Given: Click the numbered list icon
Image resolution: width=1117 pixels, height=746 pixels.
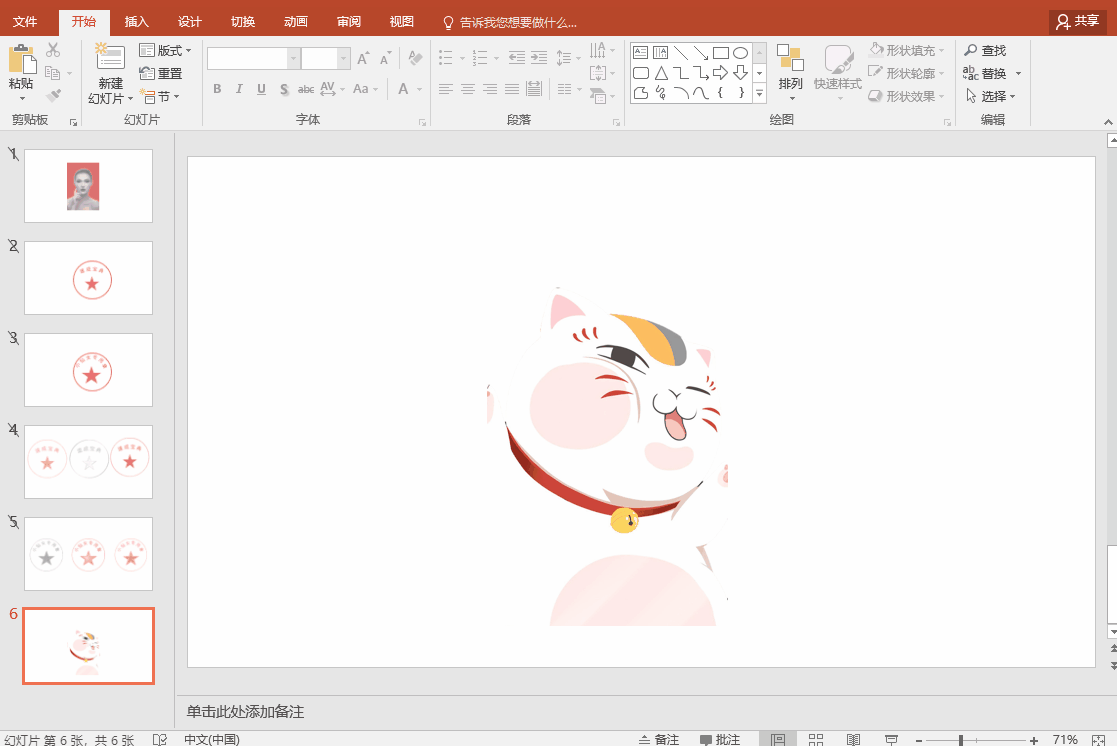Looking at the screenshot, I should click(x=480, y=58).
